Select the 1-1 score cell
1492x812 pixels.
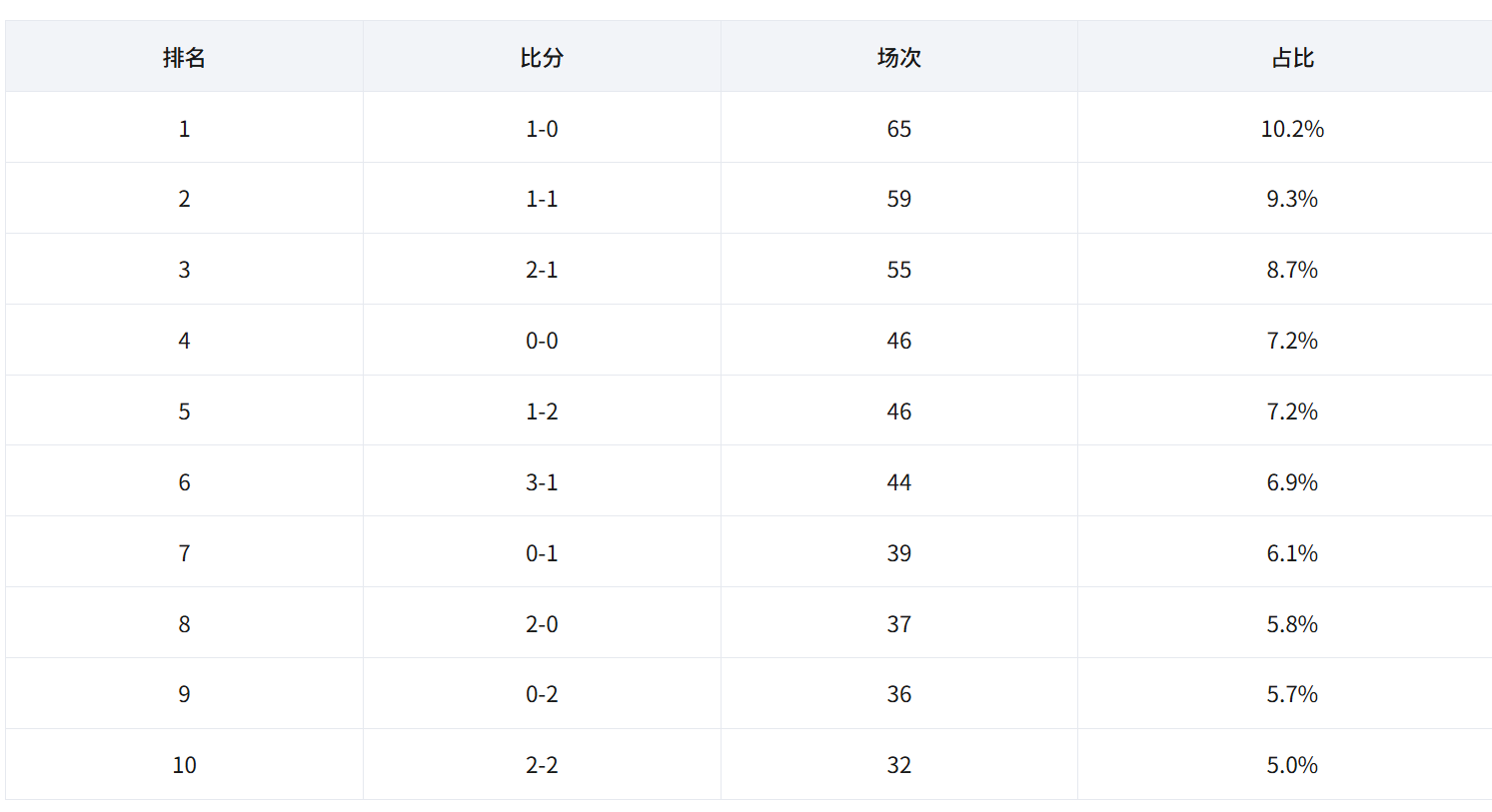[x=542, y=199]
